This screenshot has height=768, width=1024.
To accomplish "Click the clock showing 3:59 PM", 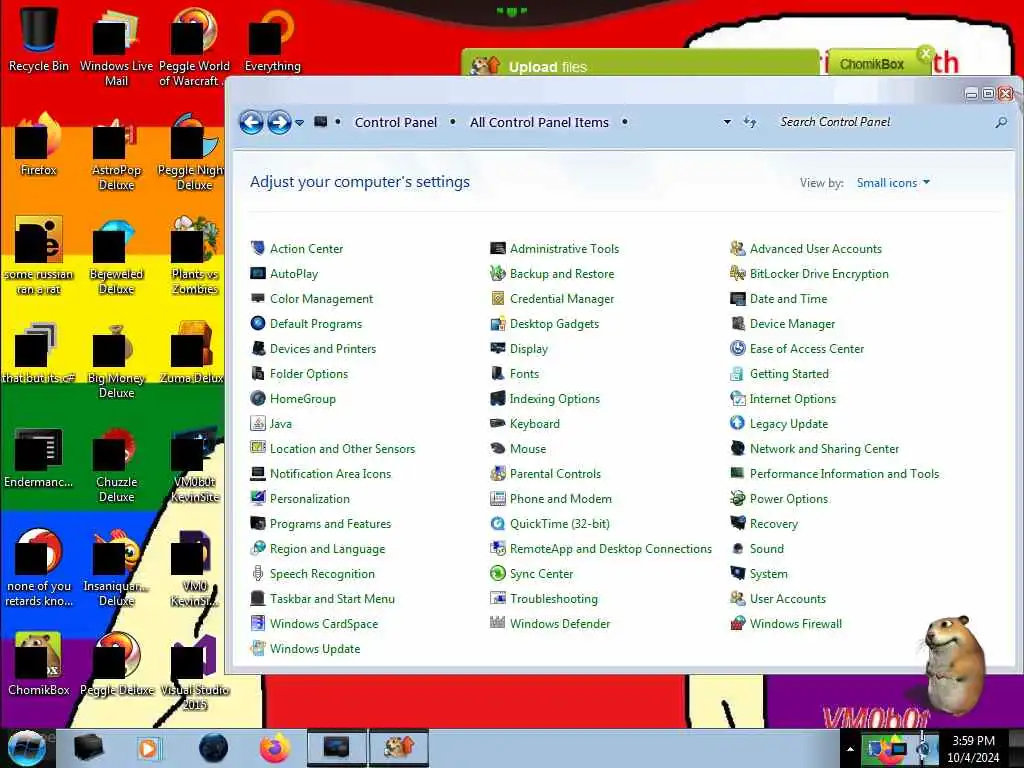I will click(973, 741).
